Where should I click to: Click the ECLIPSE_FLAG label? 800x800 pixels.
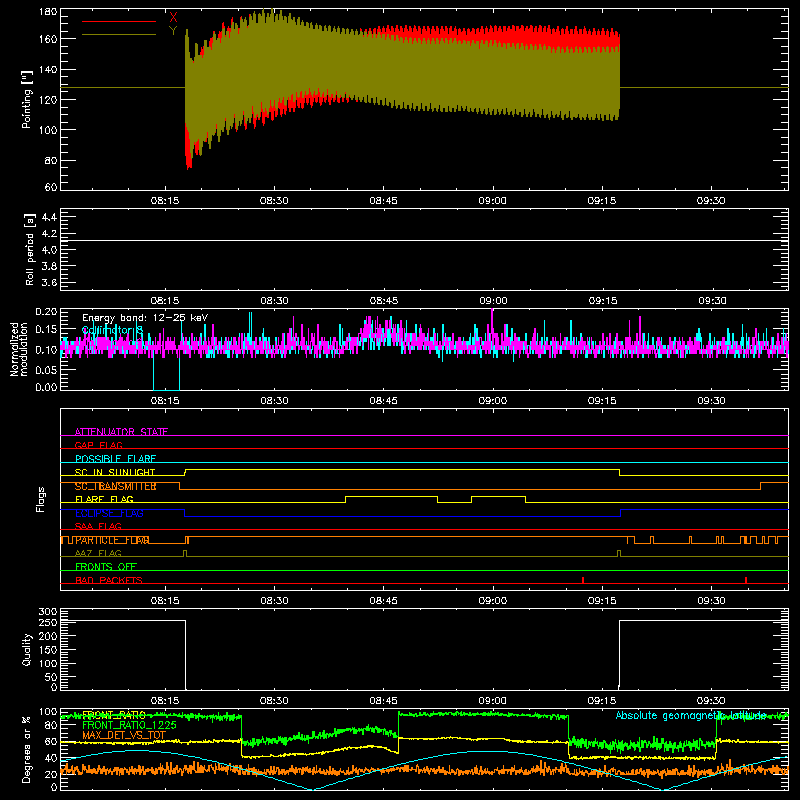click(109, 513)
